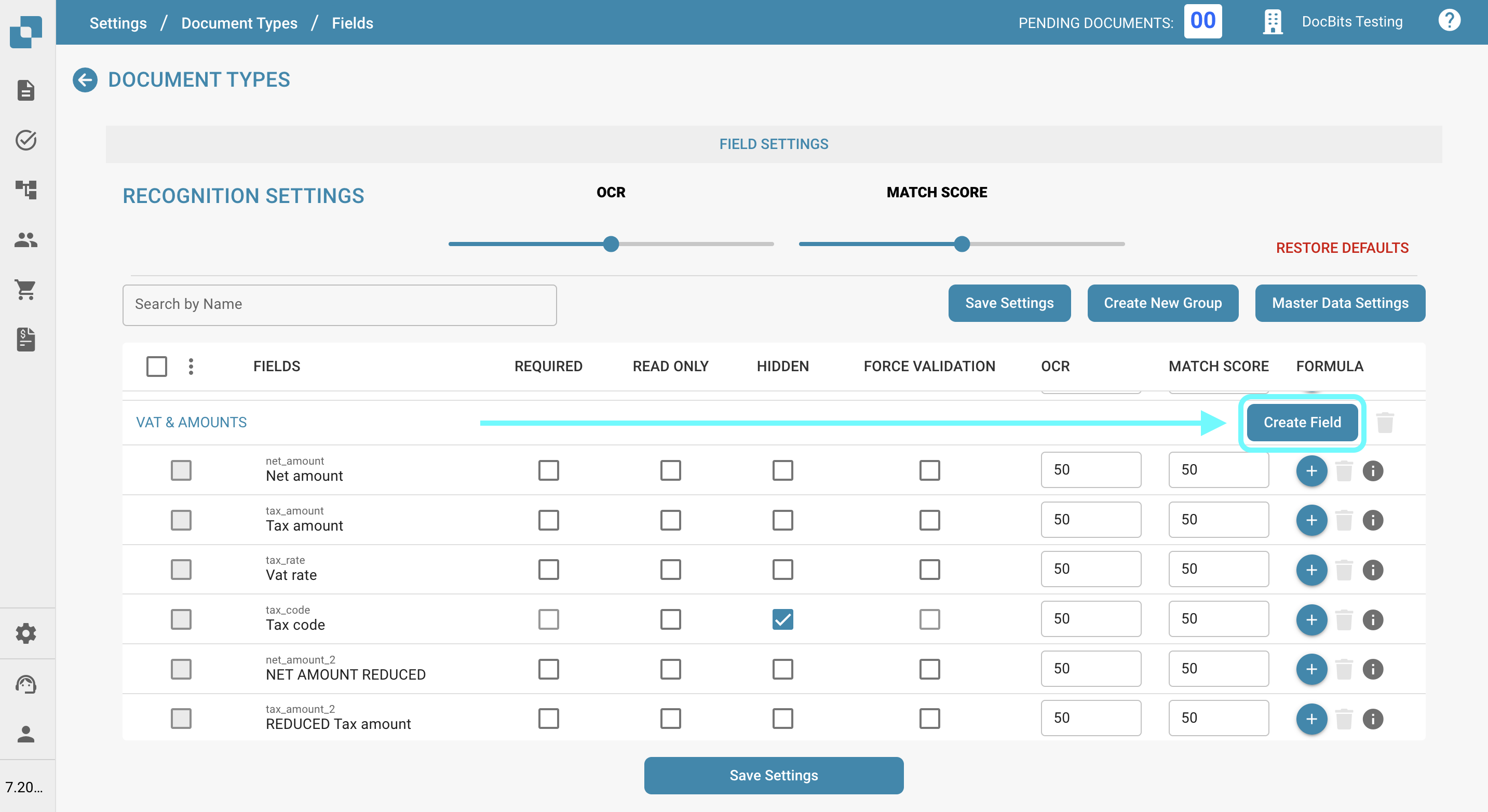The width and height of the screenshot is (1488, 812).
Task: Click the back arrow next to Document Types
Action: pyautogui.click(x=85, y=80)
